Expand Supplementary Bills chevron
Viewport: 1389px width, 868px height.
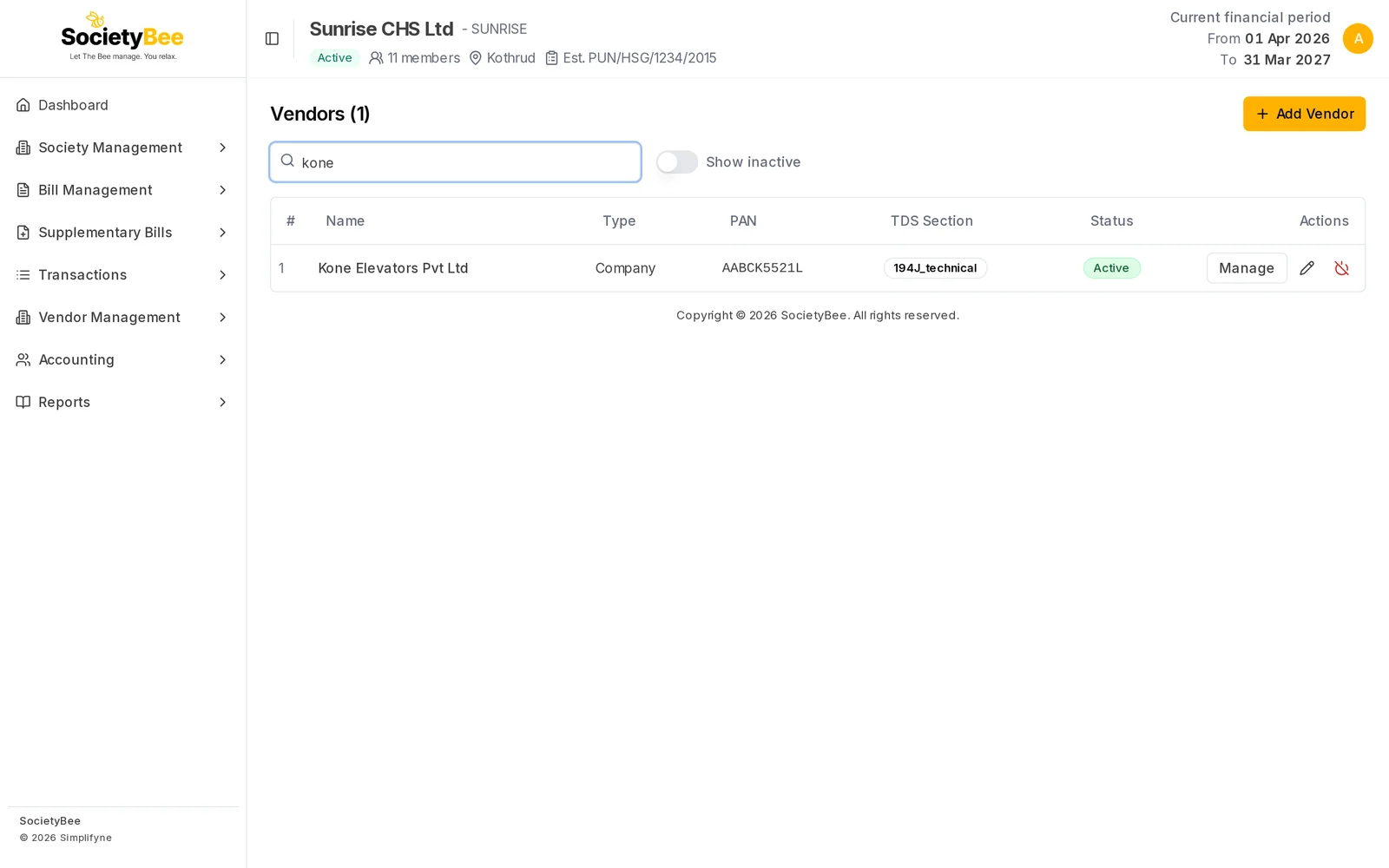point(222,233)
